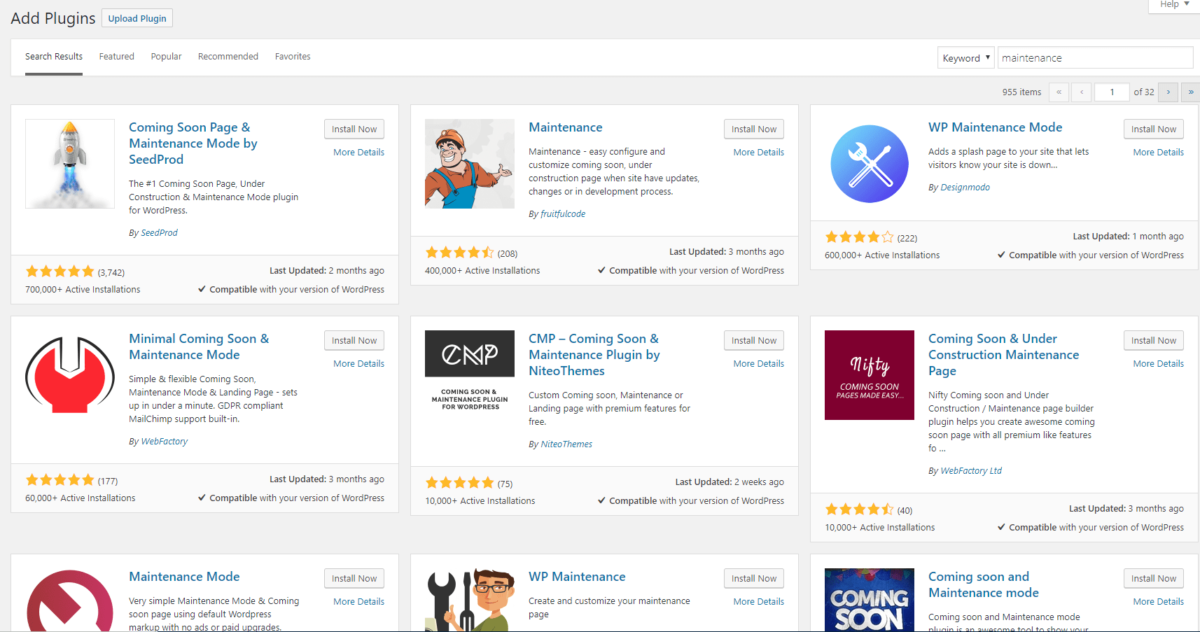
Task: Install CMP plugin by NiteoThemes
Action: point(754,340)
